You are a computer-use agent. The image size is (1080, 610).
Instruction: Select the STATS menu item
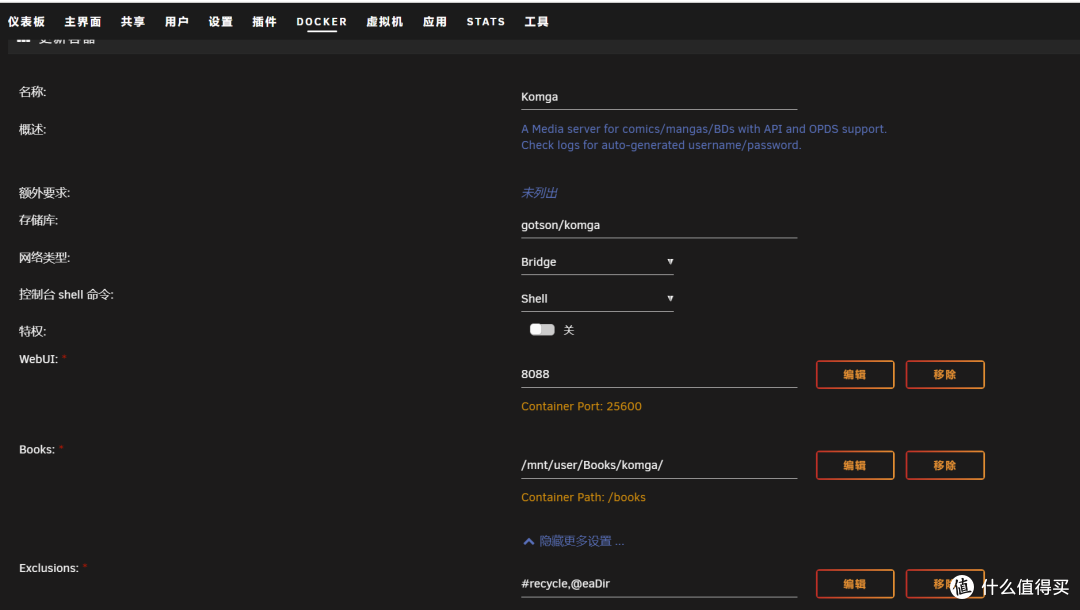(x=485, y=22)
